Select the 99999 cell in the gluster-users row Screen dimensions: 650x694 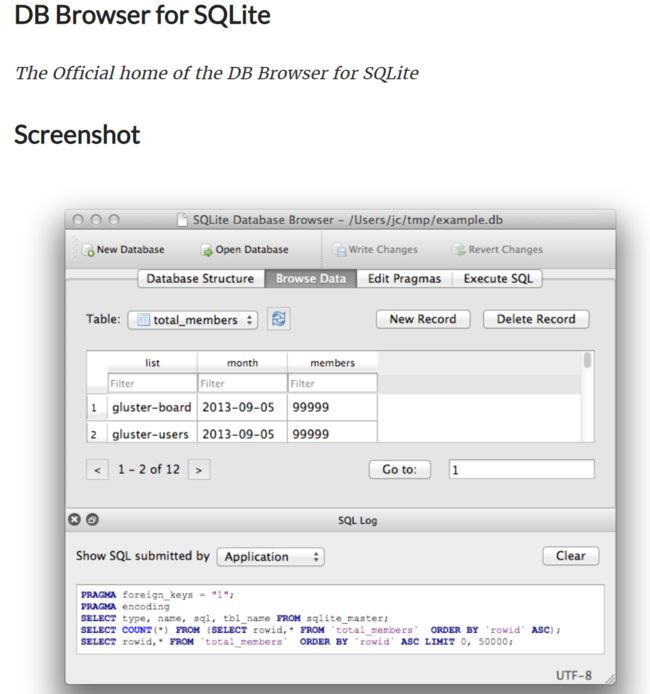pyautogui.click(x=332, y=433)
